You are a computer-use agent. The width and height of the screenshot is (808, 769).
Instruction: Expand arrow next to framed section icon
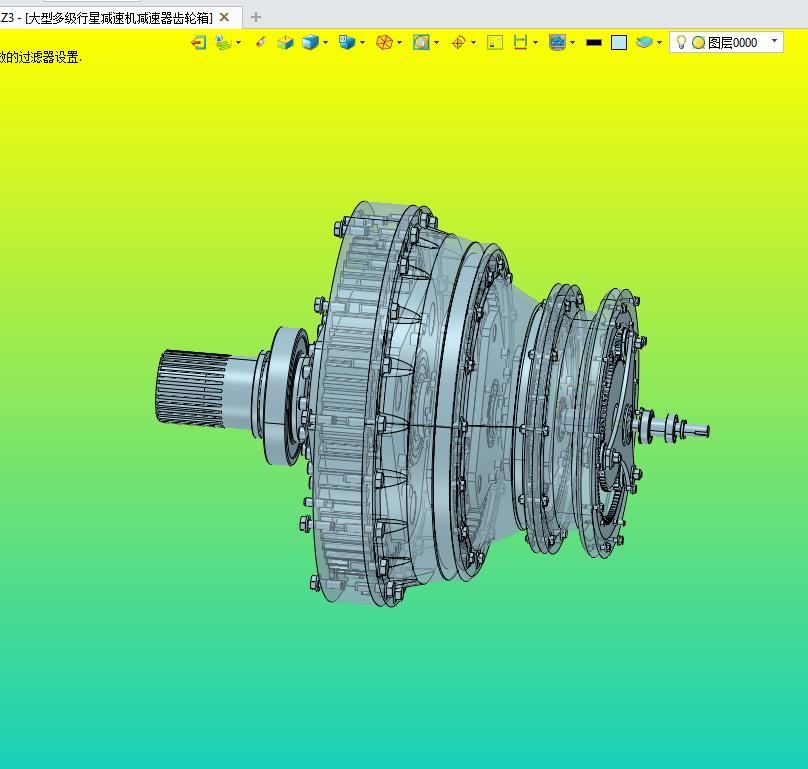pos(437,43)
